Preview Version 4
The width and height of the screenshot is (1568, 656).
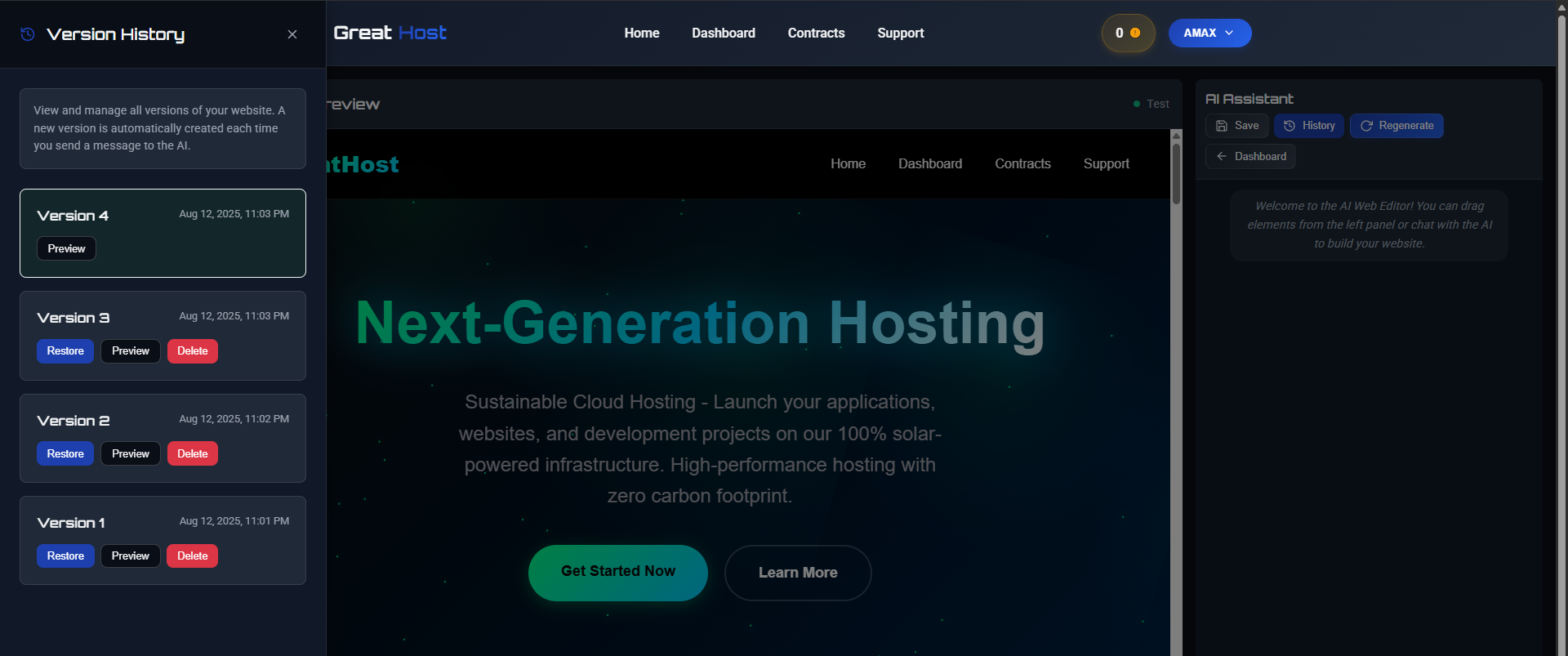(66, 248)
